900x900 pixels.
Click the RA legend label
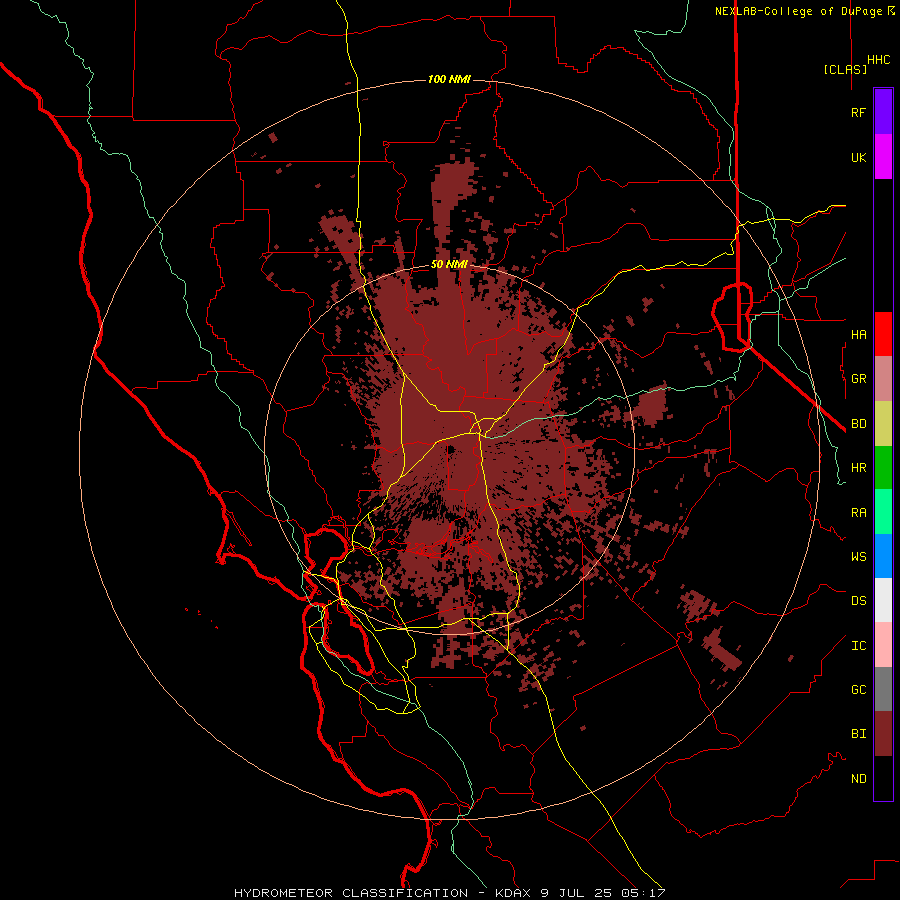pos(859,513)
